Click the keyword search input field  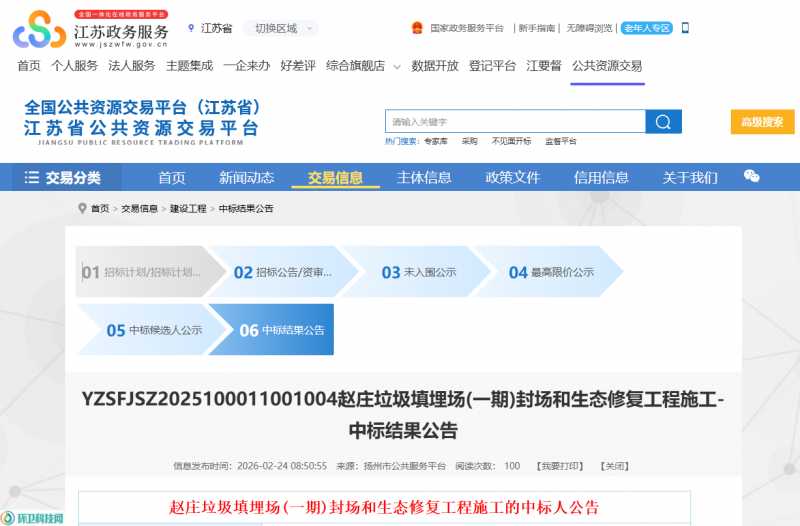515,122
